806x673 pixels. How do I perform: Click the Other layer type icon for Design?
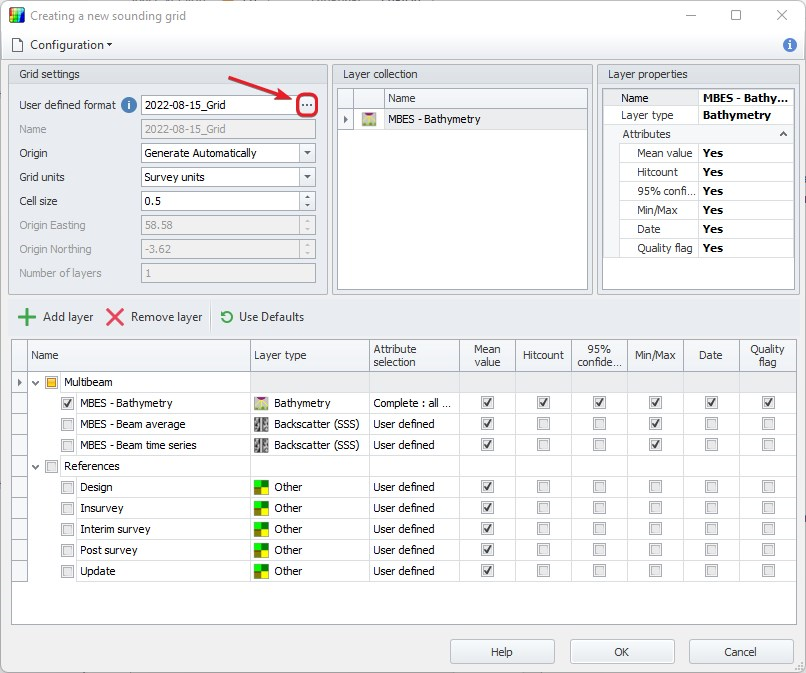click(x=262, y=487)
